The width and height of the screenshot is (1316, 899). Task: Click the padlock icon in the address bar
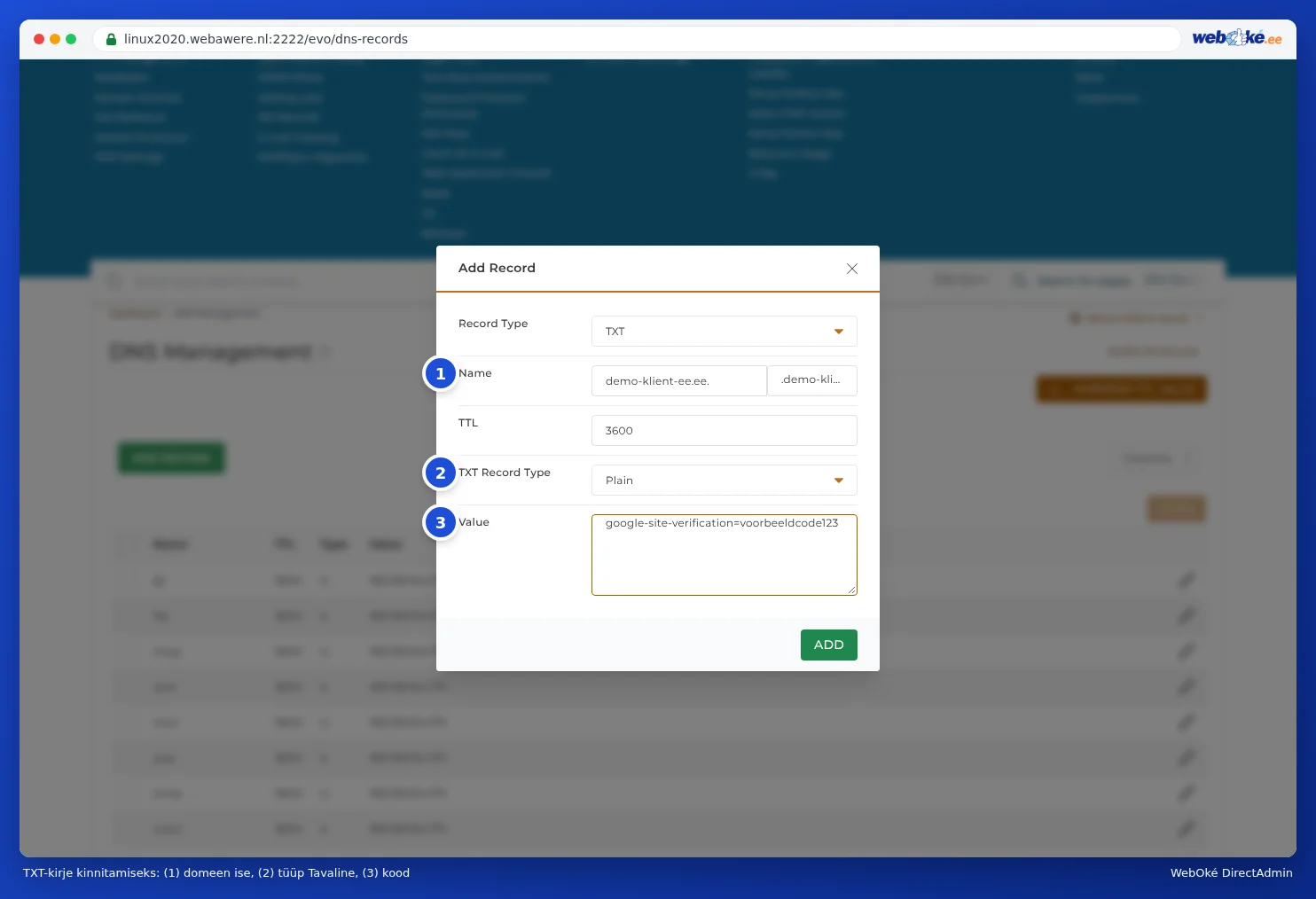tap(112, 39)
